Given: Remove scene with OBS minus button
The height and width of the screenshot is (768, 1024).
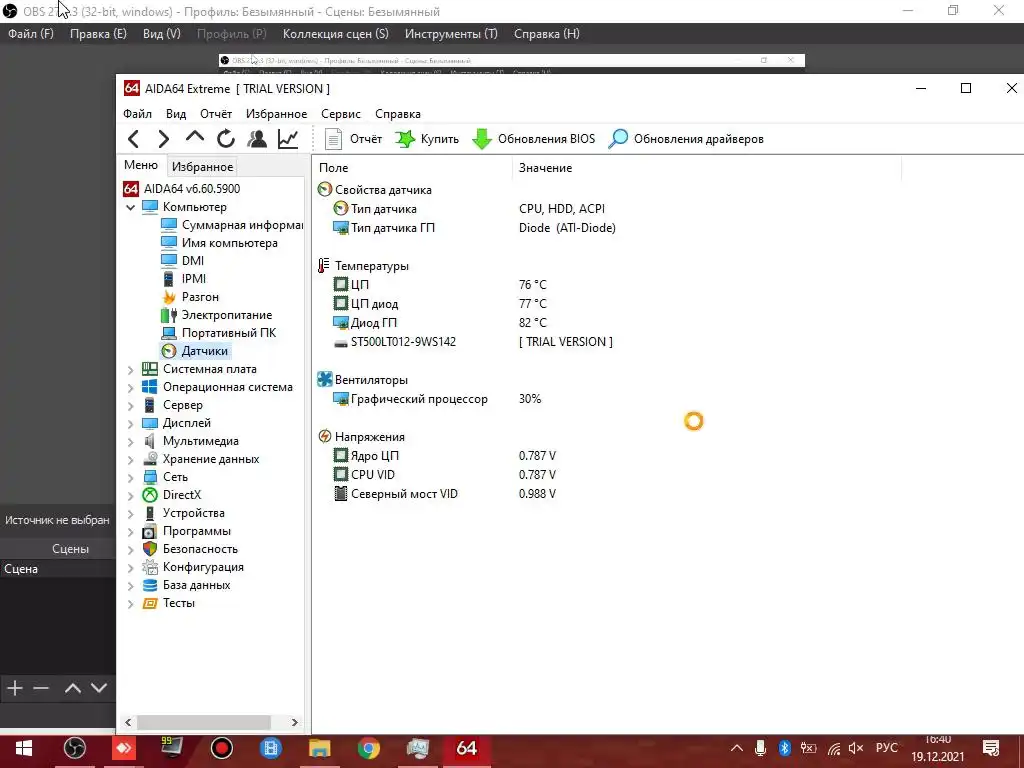Looking at the screenshot, I should (41, 688).
